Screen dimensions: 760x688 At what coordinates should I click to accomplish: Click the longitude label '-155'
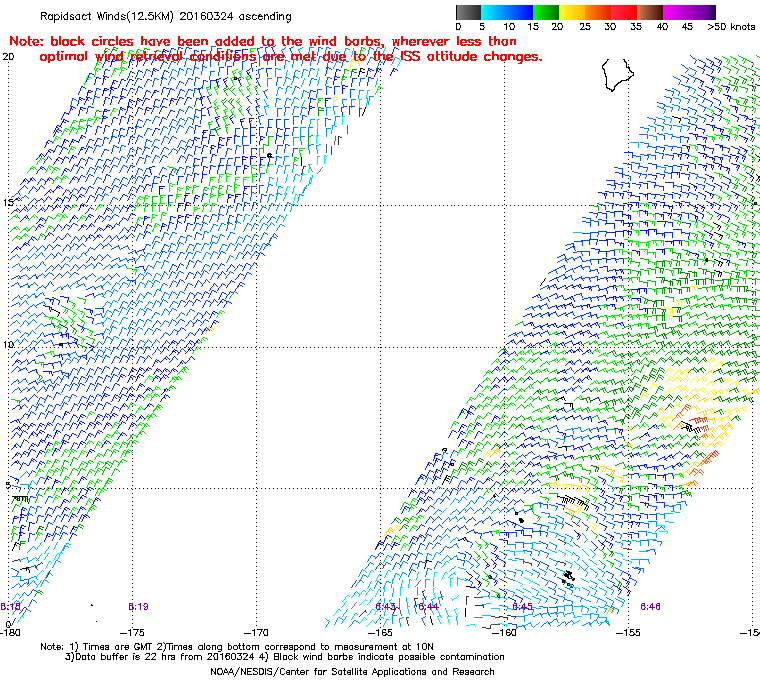tap(629, 632)
